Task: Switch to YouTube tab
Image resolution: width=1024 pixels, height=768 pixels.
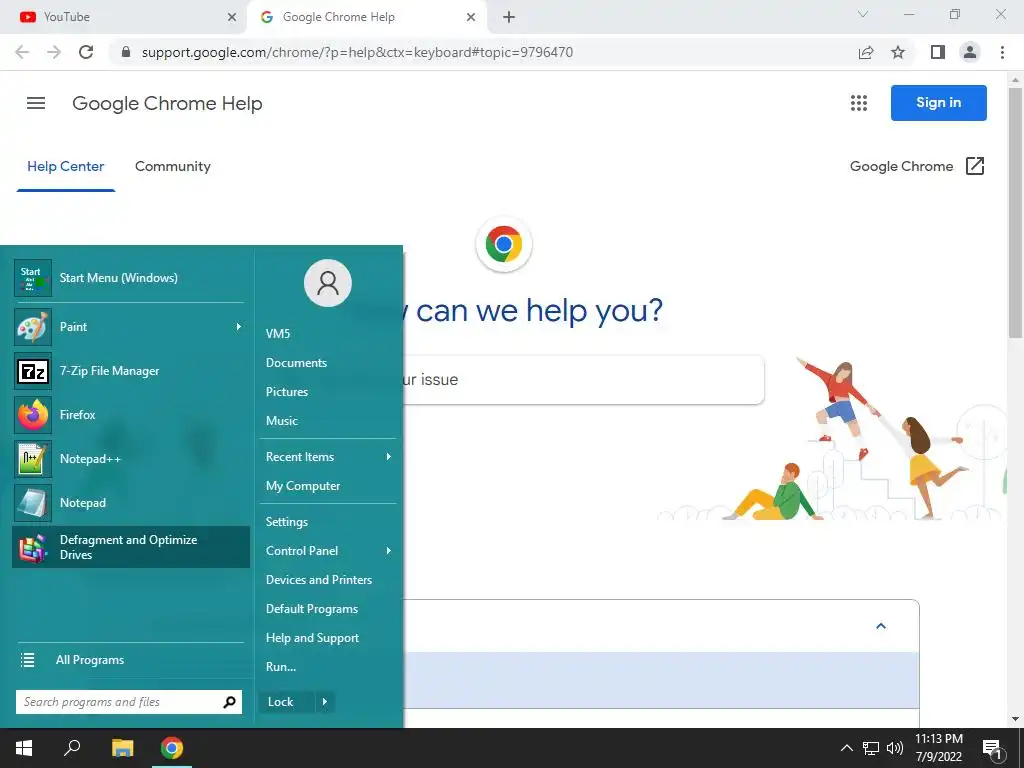Action: coord(124,17)
